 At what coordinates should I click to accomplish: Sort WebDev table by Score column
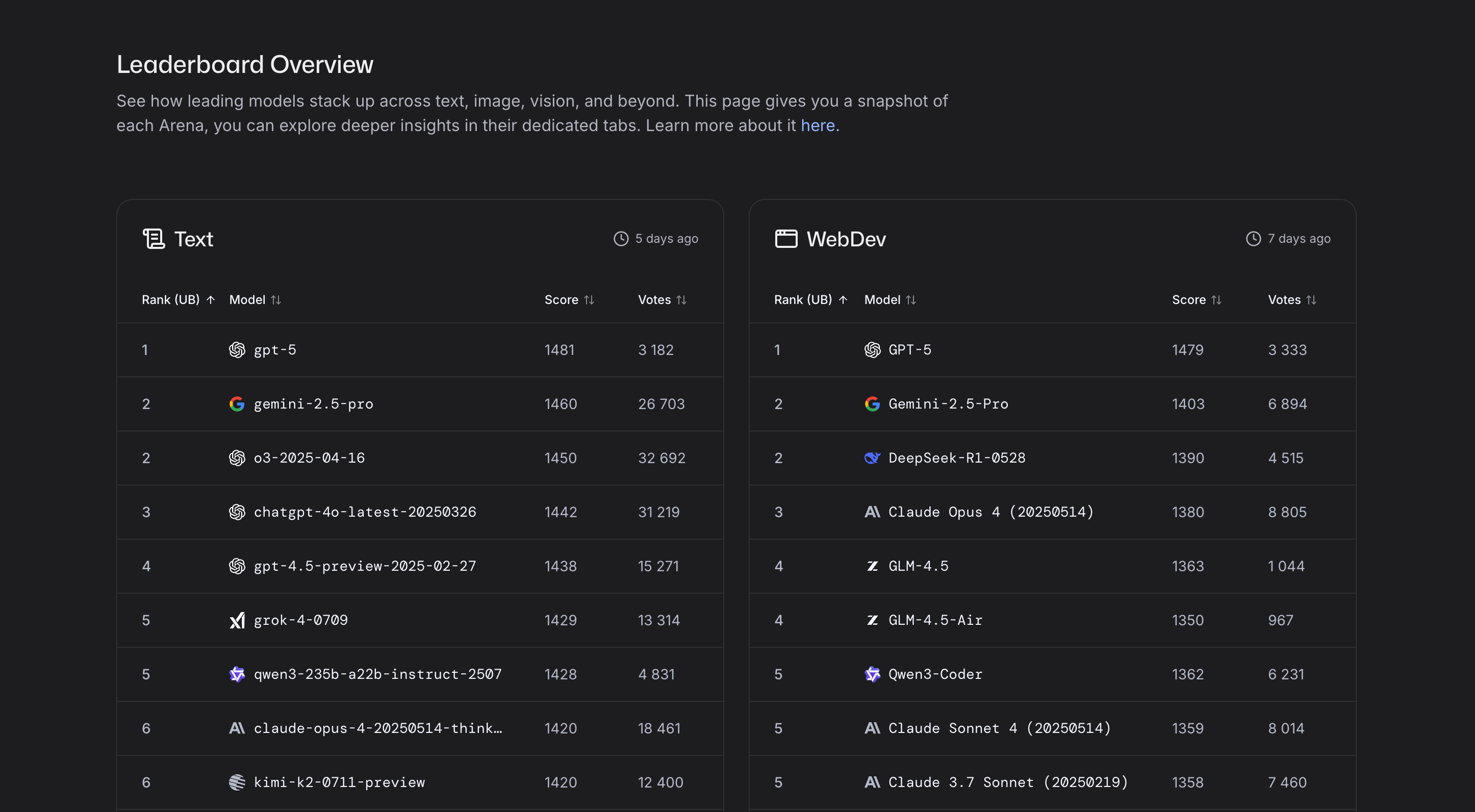click(x=1198, y=300)
